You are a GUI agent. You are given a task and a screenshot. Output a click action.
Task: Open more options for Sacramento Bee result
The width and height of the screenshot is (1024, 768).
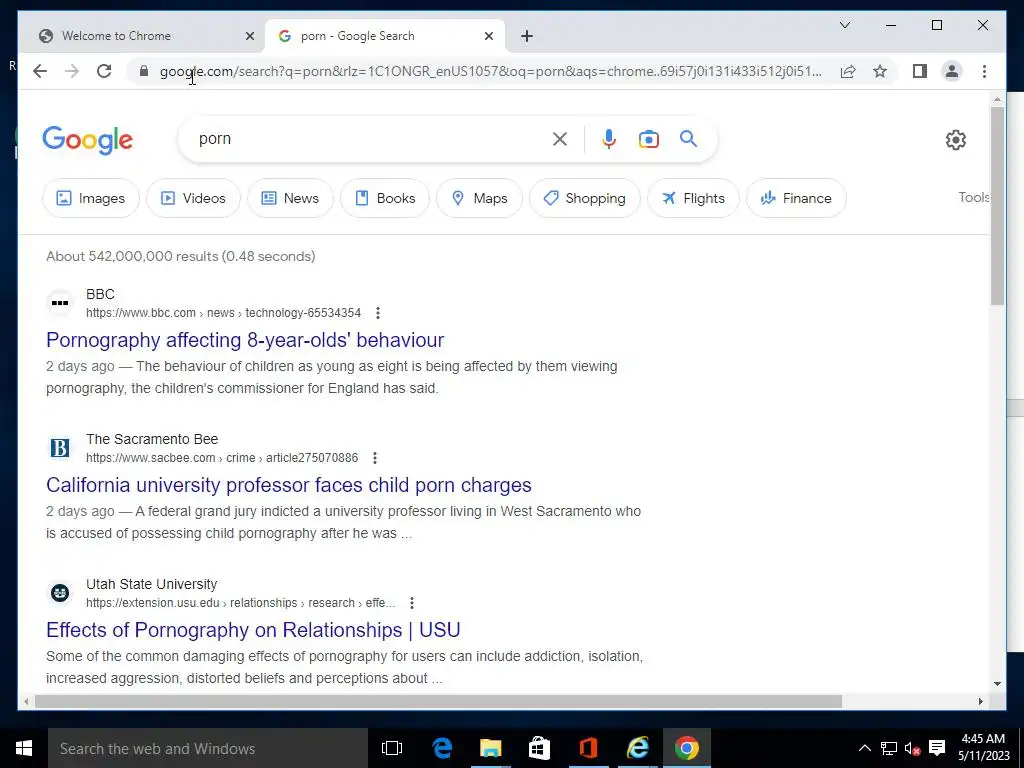click(375, 458)
